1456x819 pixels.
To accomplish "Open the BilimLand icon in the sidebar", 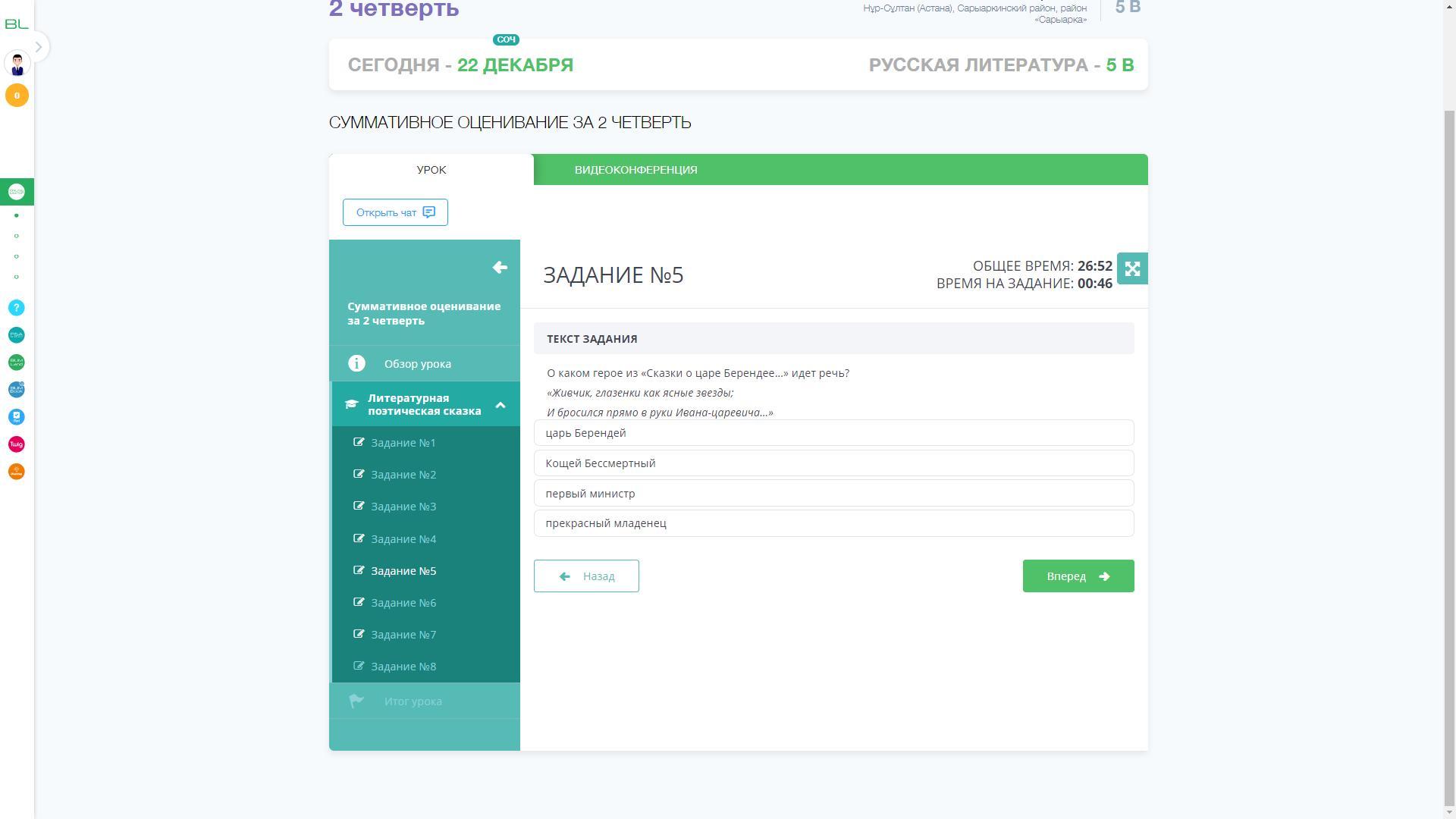I will pyautogui.click(x=17, y=362).
